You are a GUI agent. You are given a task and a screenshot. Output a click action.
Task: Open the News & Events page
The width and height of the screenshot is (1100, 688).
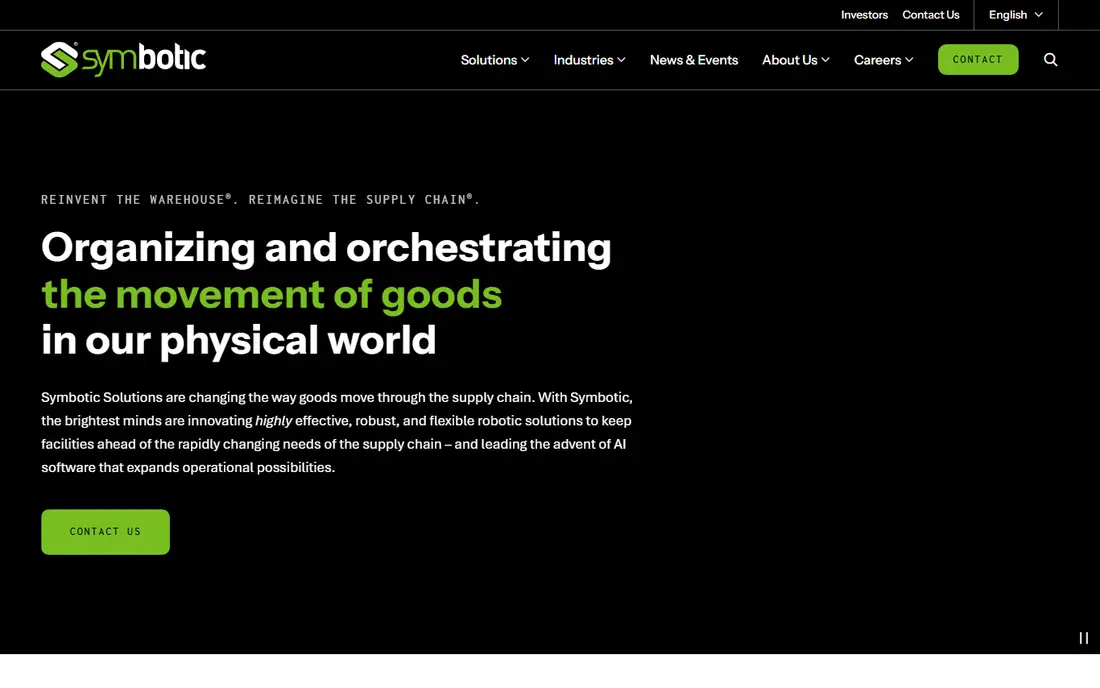pos(694,60)
